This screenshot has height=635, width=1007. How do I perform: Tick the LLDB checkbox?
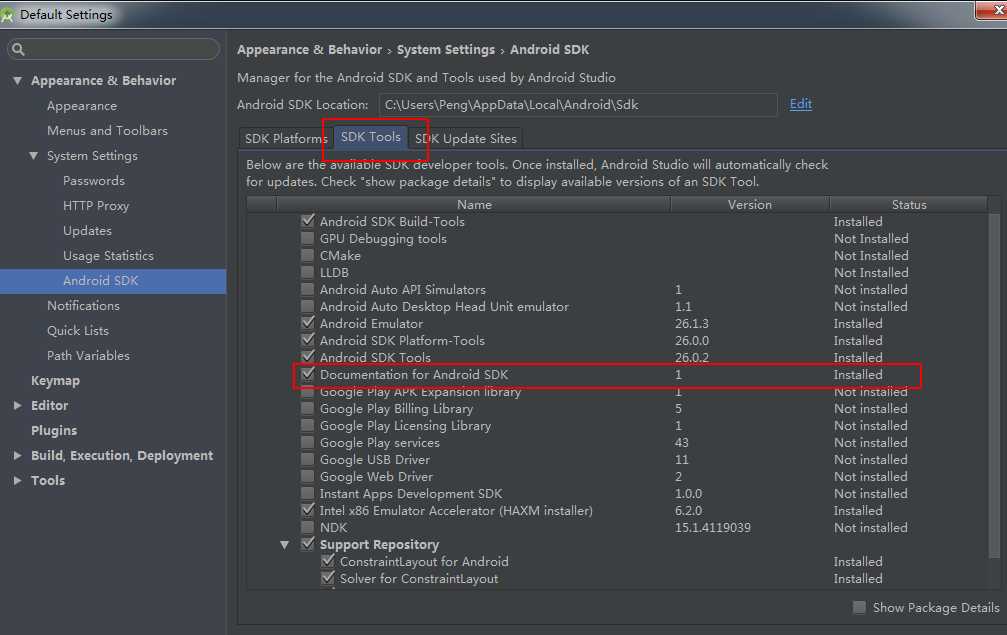pos(308,272)
